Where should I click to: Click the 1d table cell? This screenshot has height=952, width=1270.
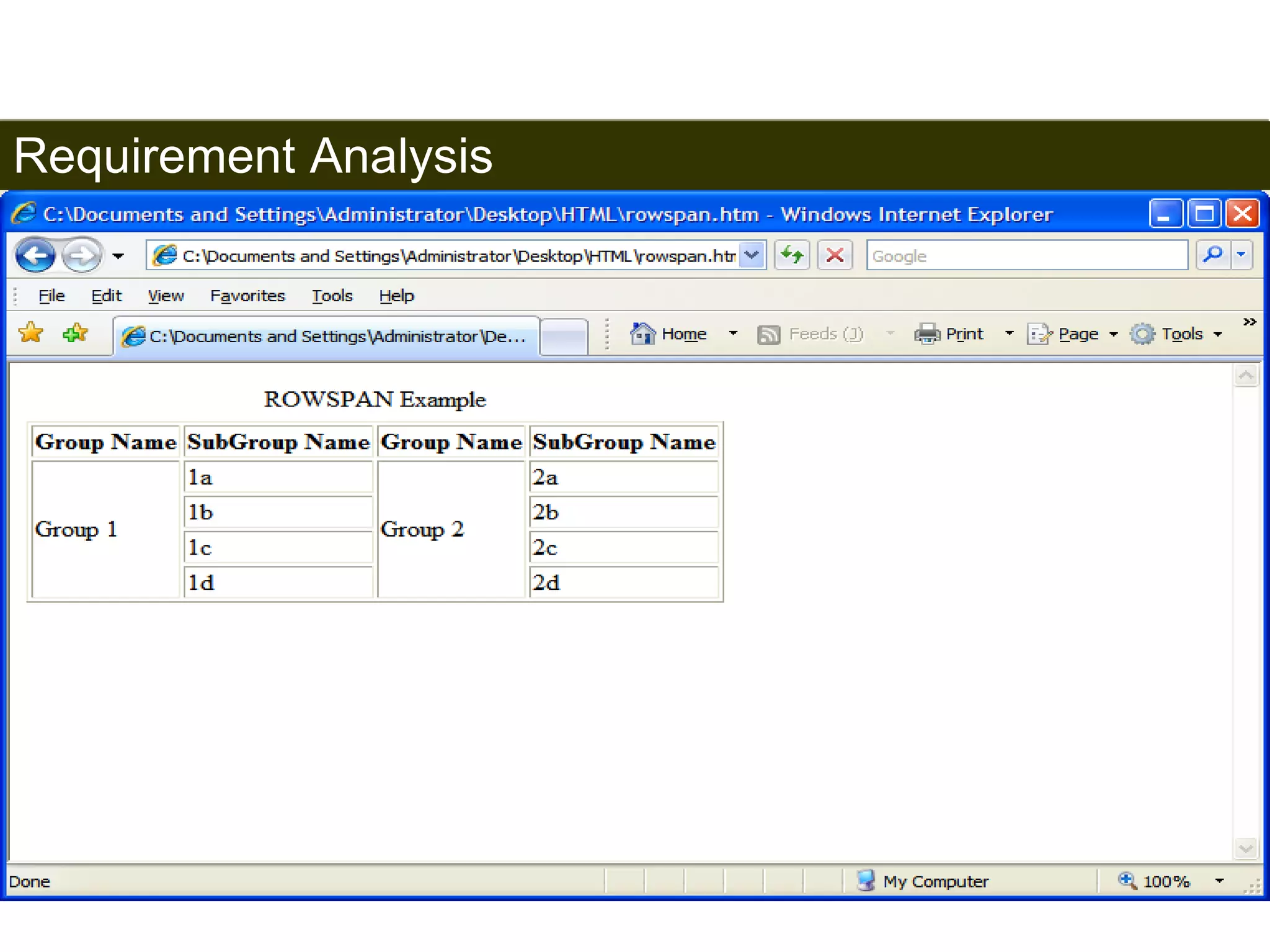278,582
